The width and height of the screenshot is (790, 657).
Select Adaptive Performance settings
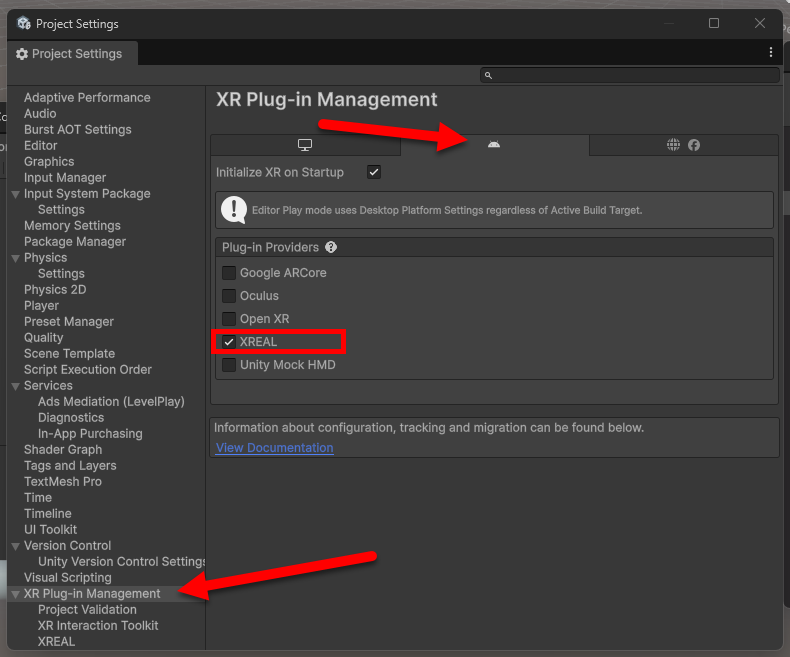coord(87,98)
